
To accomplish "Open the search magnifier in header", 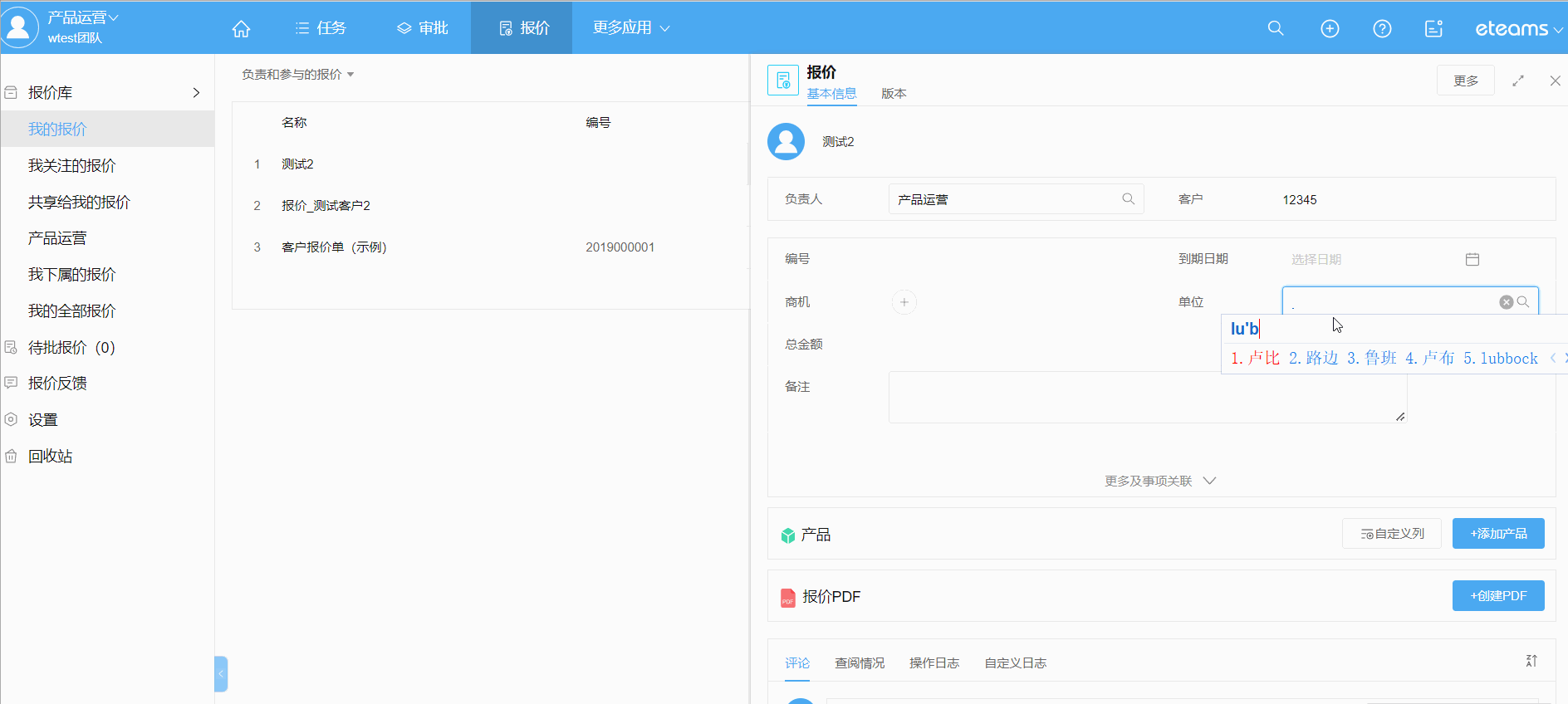I will [1276, 28].
